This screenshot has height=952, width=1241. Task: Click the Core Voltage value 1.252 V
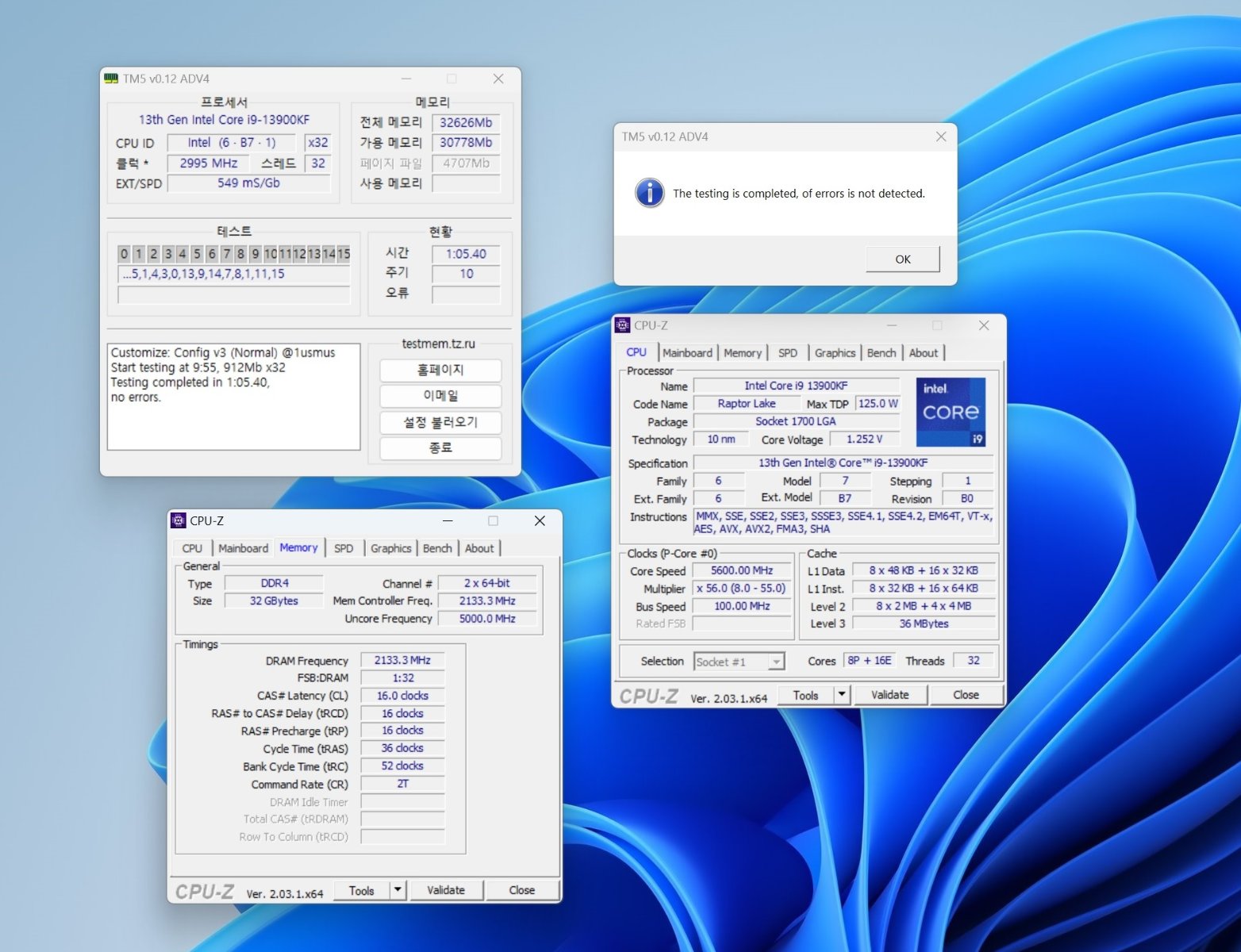point(864,440)
